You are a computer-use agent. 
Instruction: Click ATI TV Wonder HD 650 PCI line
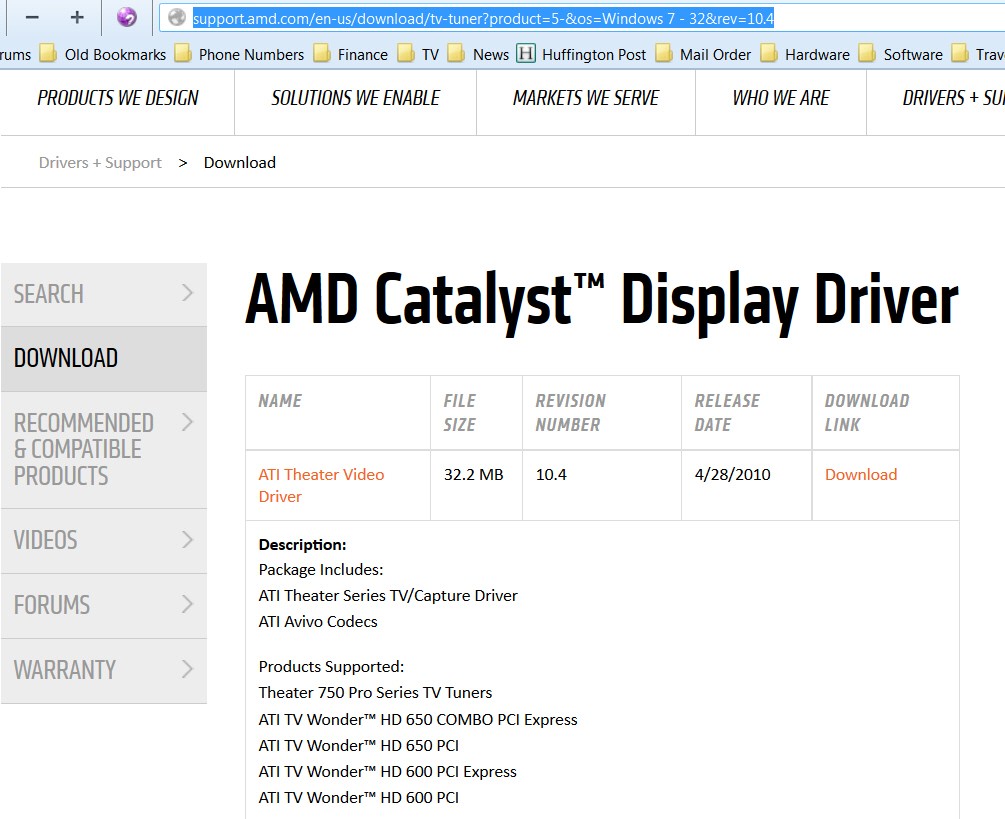[x=359, y=746]
